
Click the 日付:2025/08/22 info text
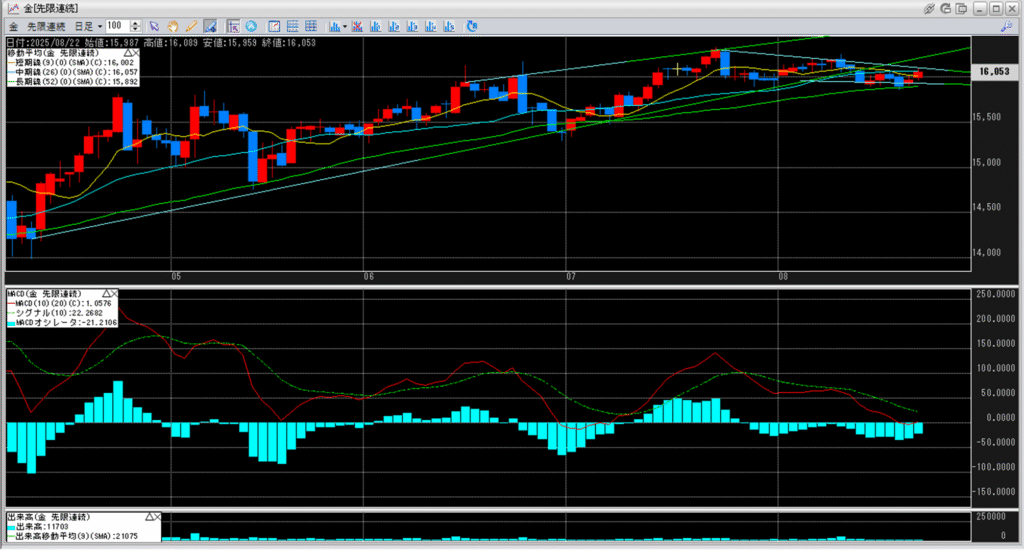44,42
